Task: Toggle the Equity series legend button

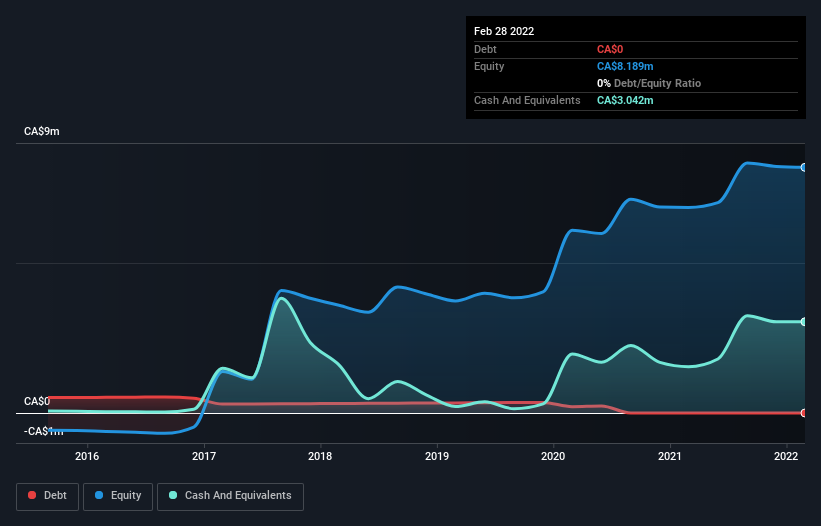Action: pos(118,496)
